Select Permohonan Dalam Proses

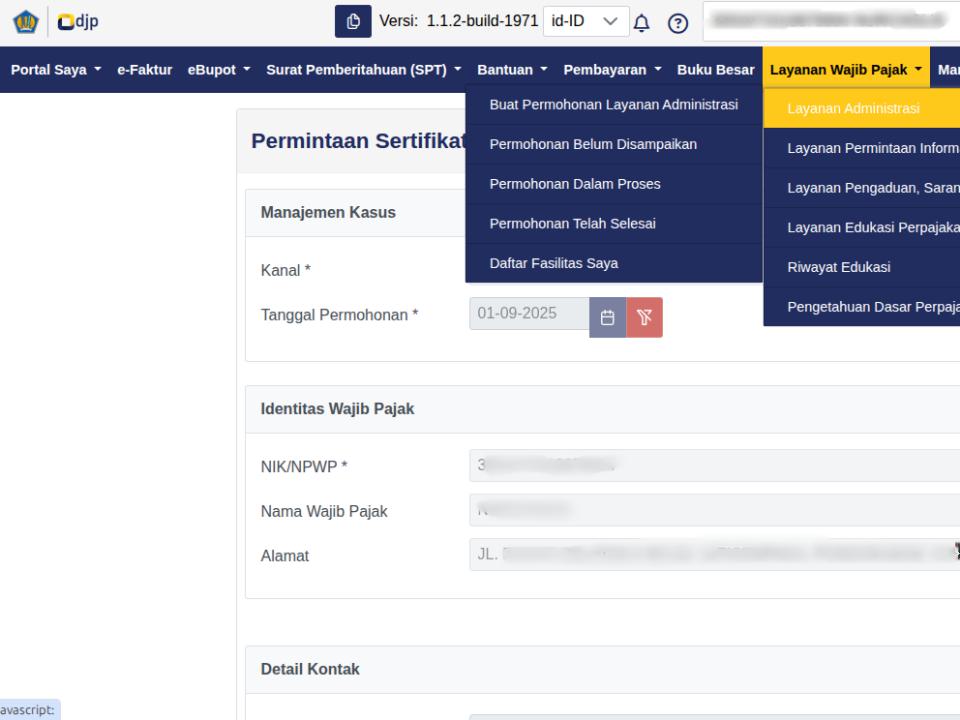[x=614, y=184]
